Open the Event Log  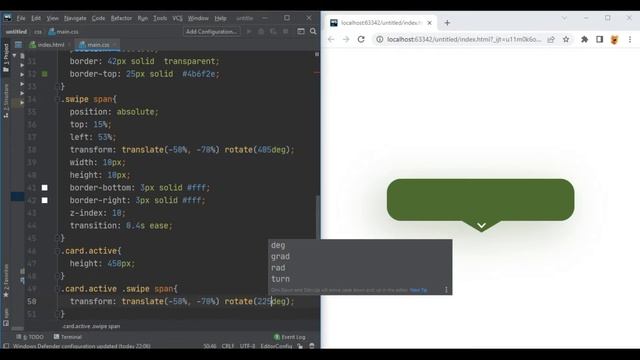tap(290, 337)
